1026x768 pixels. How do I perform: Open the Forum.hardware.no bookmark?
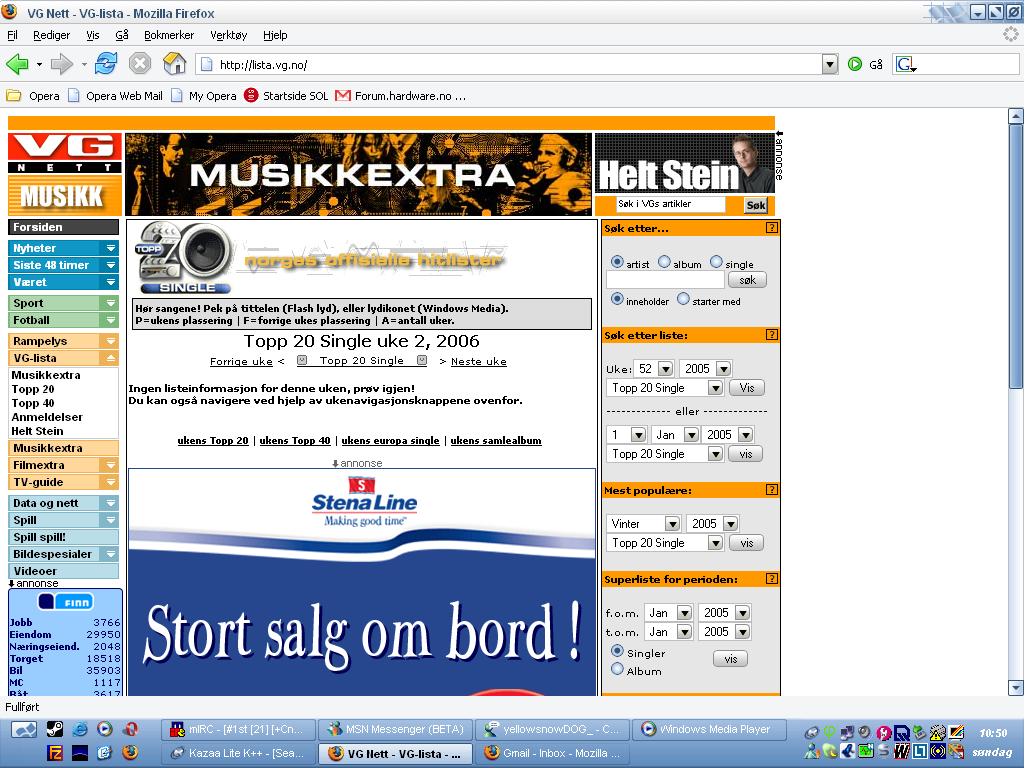click(x=400, y=96)
